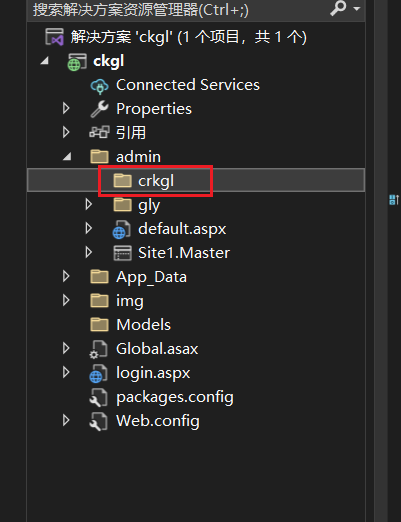Open the search options dropdown arrow

pyautogui.click(x=357, y=9)
